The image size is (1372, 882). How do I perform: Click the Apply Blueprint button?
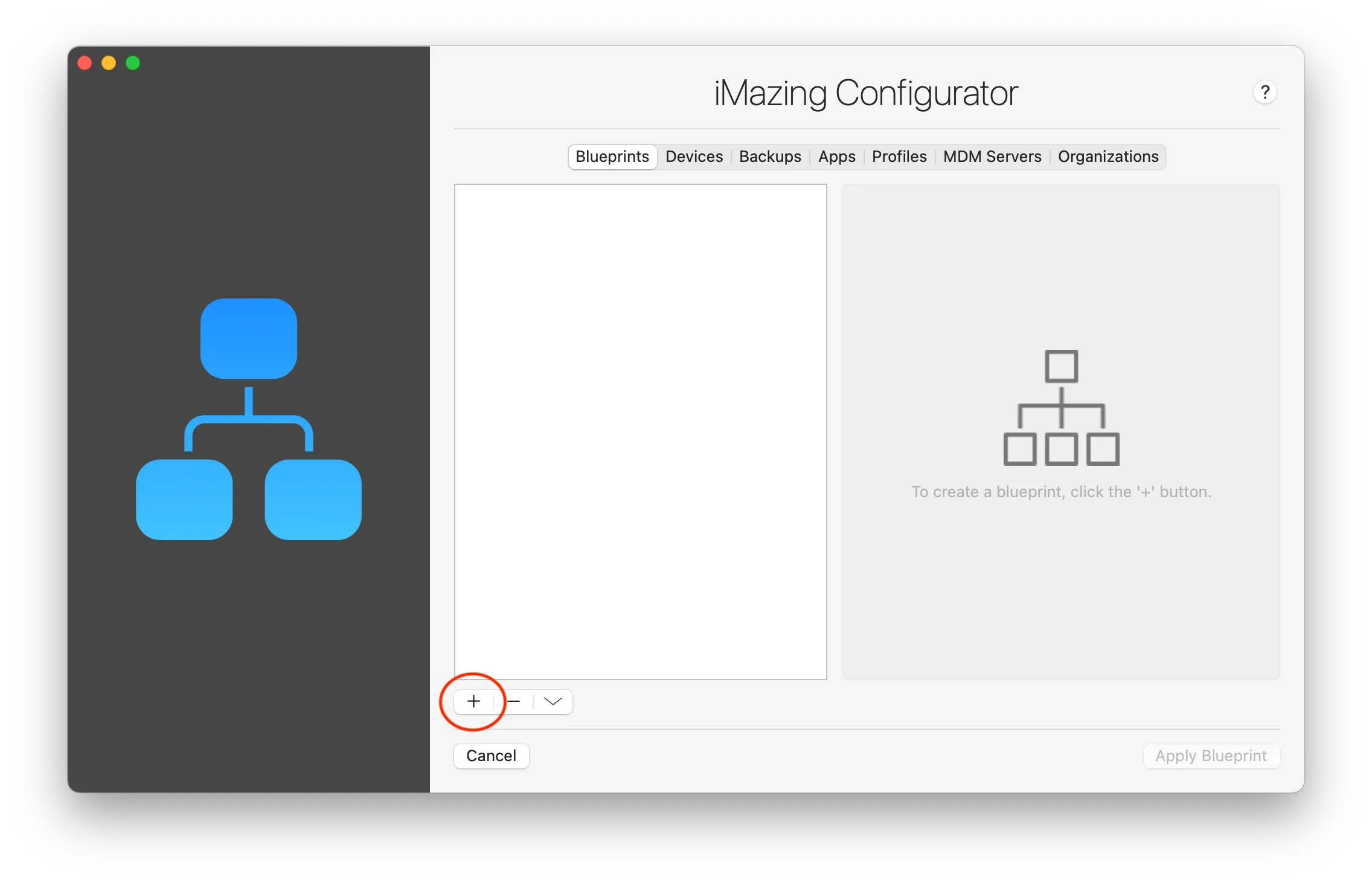(1211, 756)
